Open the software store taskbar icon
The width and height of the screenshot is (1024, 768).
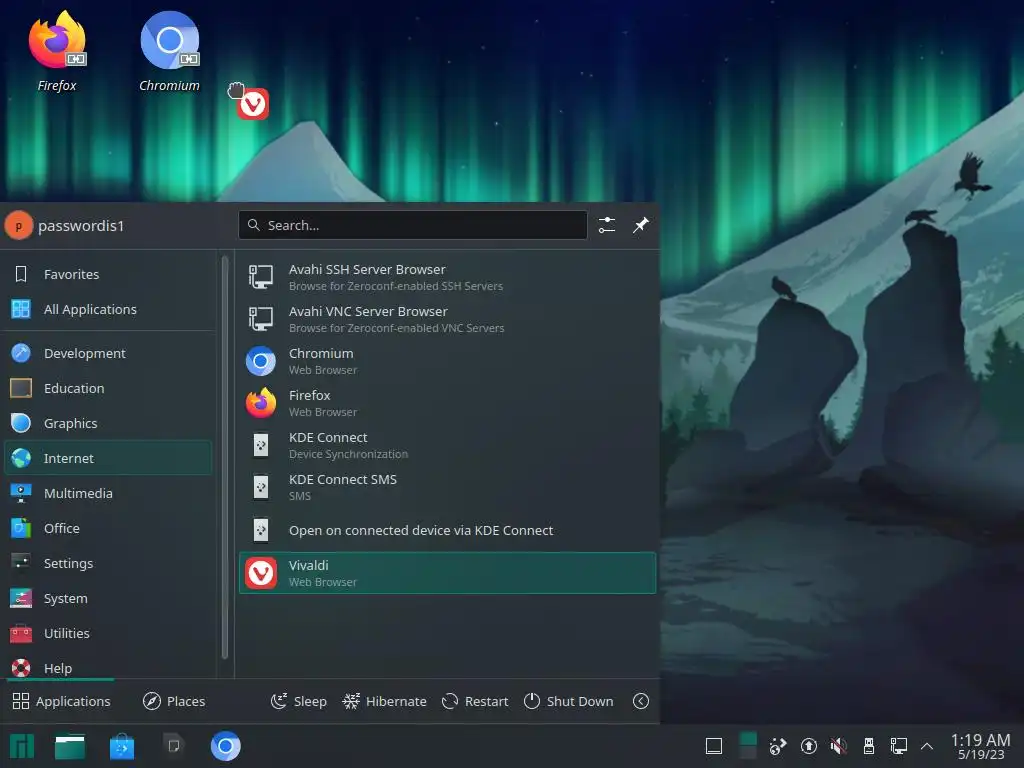click(x=121, y=746)
